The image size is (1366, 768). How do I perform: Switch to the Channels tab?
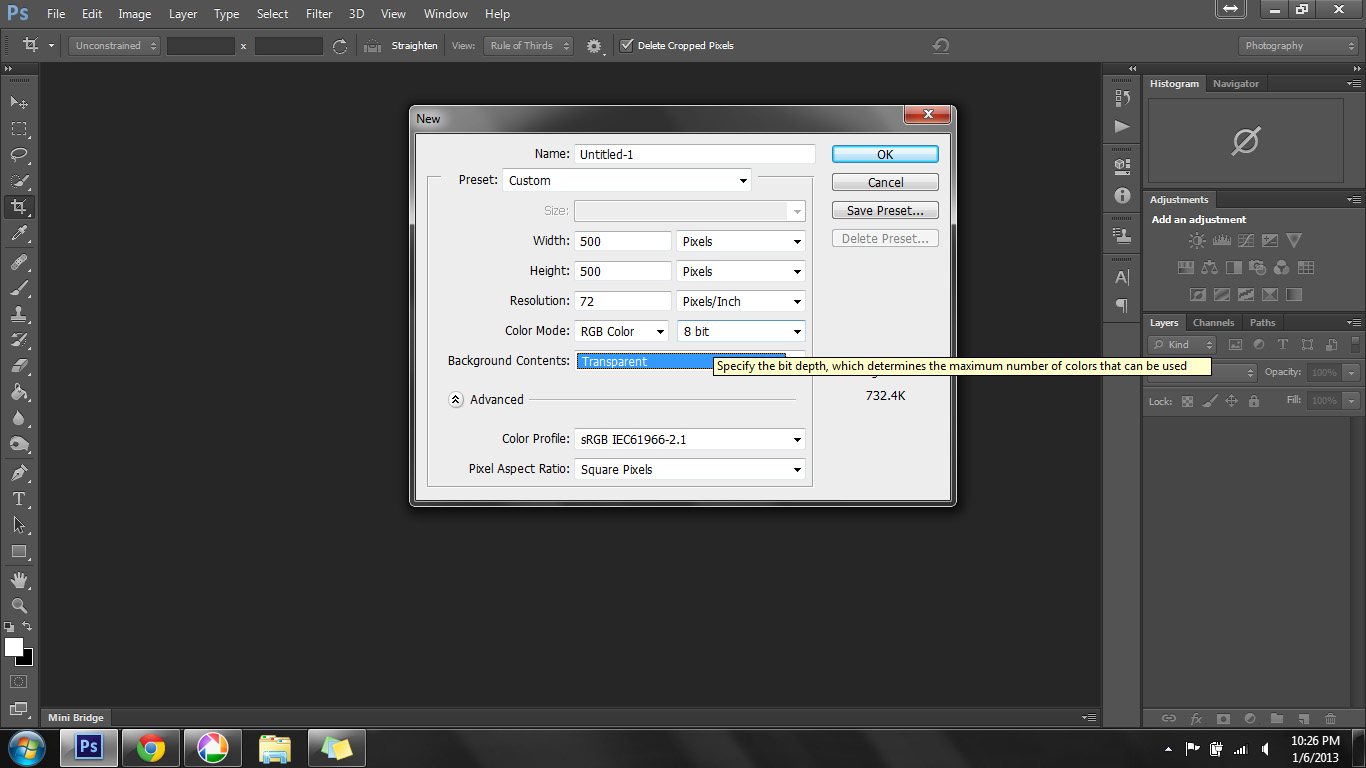coord(1213,323)
